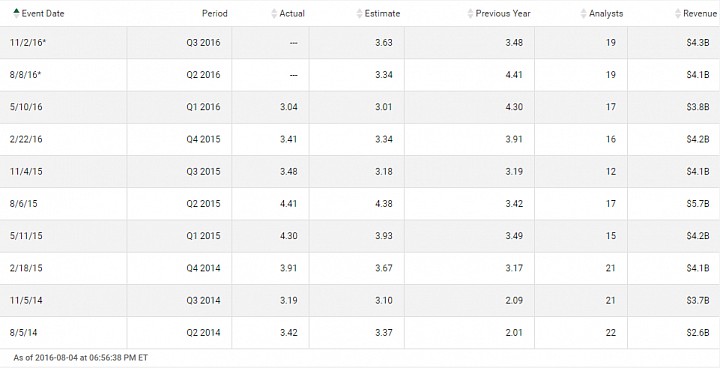Click the Event Date sort arrow icon
This screenshot has width=720, height=368.
coord(17,13)
